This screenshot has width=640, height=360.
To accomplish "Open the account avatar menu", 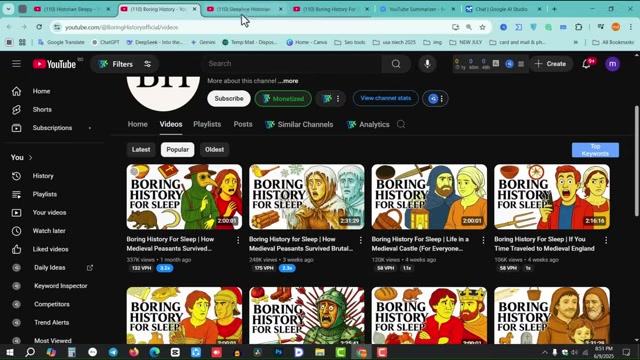I will pyautogui.click(x=612, y=64).
